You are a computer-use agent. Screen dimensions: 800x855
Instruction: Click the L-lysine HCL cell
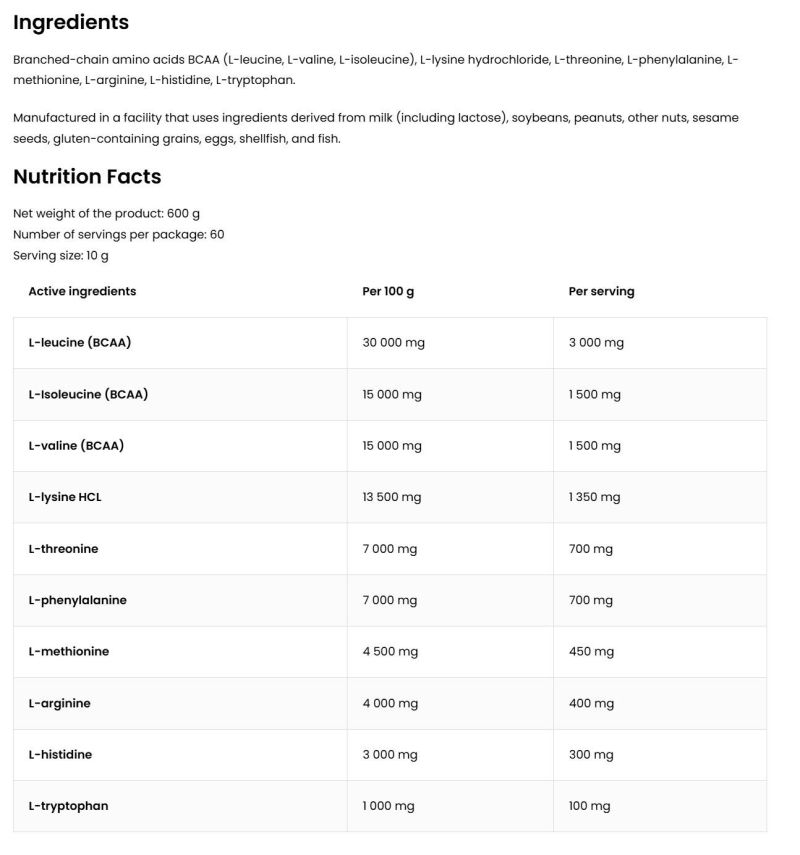point(66,497)
